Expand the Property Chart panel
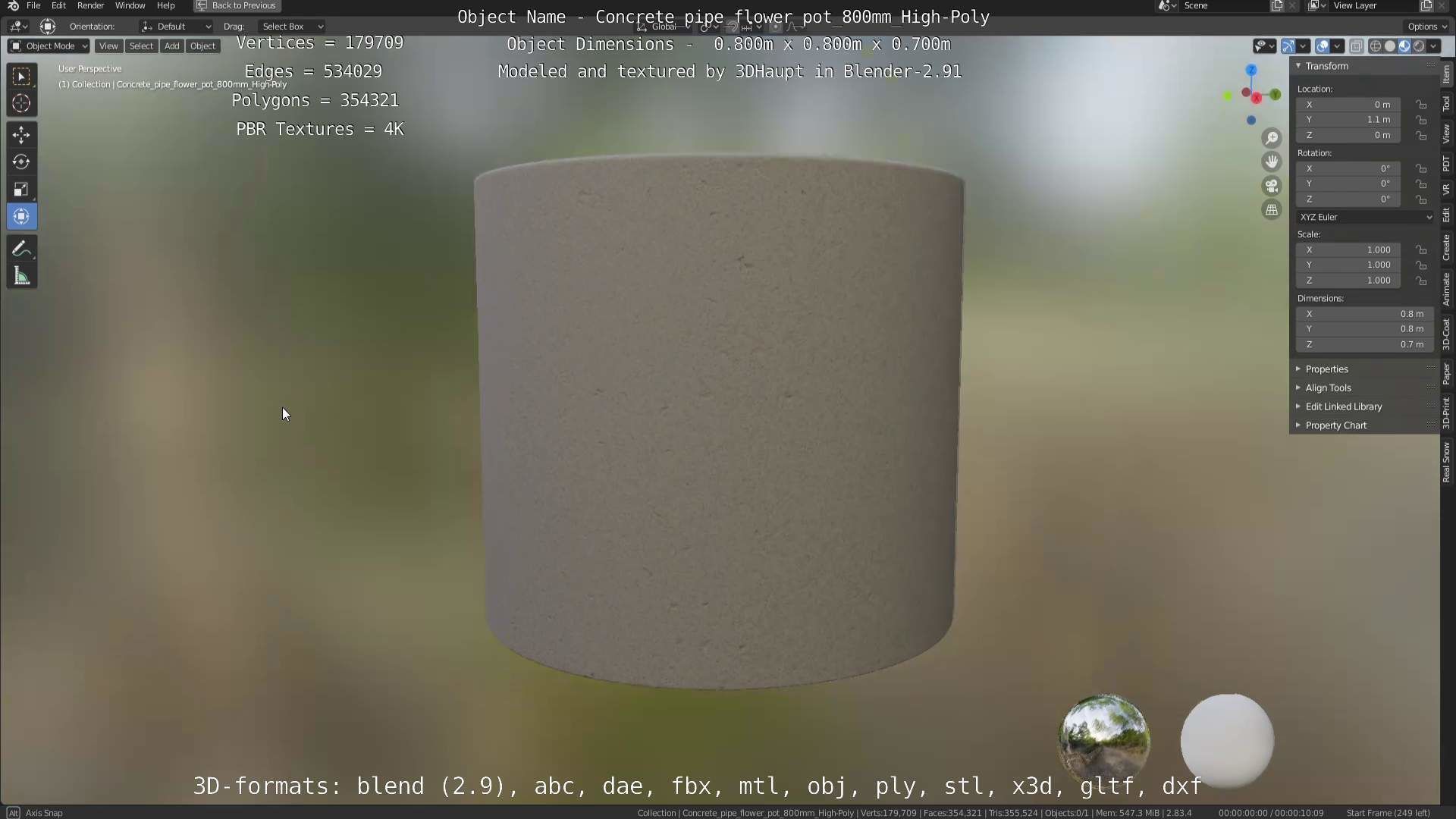The width and height of the screenshot is (1456, 819). (x=1365, y=425)
